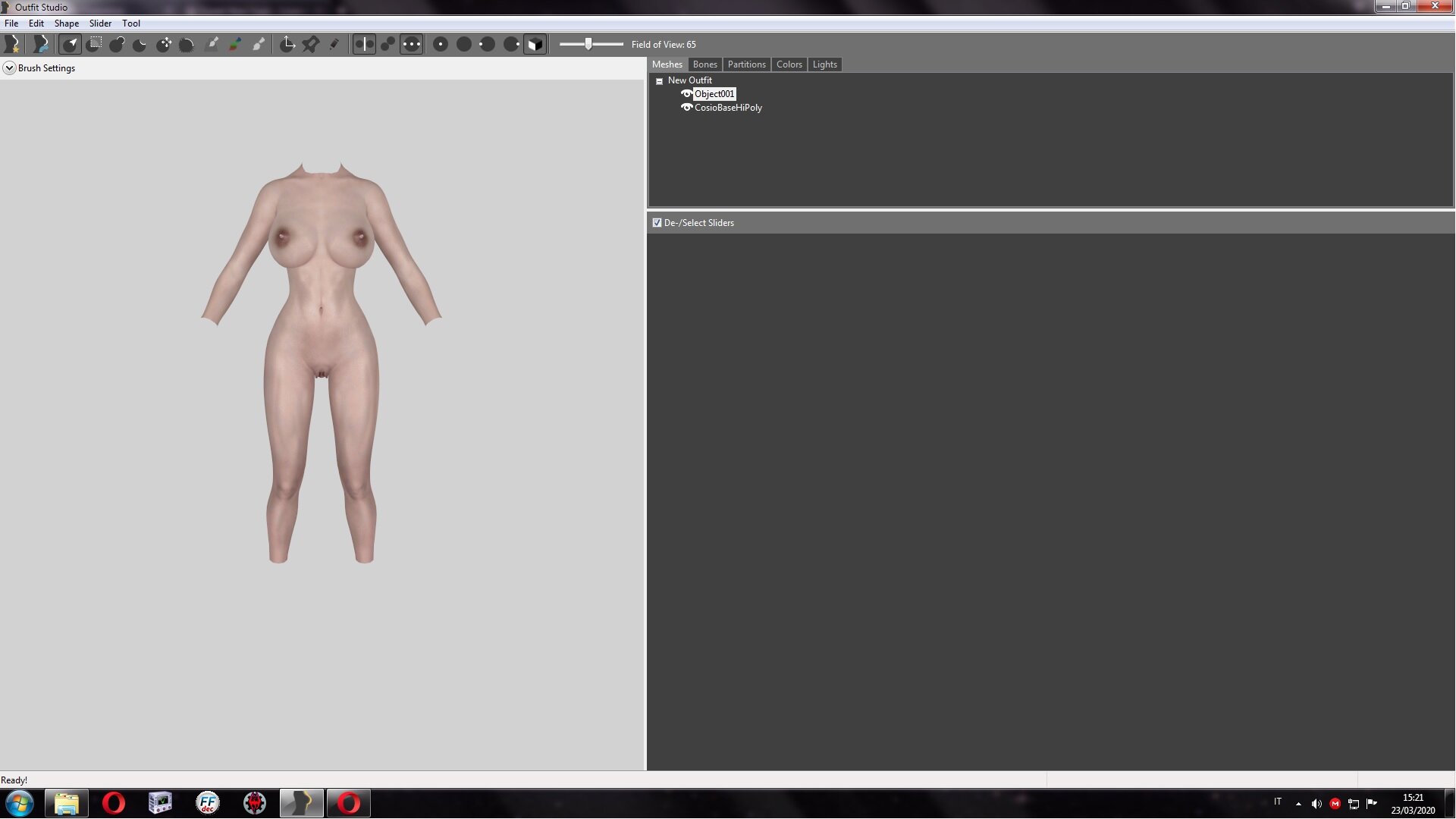Open the Windows Start menu

20,803
